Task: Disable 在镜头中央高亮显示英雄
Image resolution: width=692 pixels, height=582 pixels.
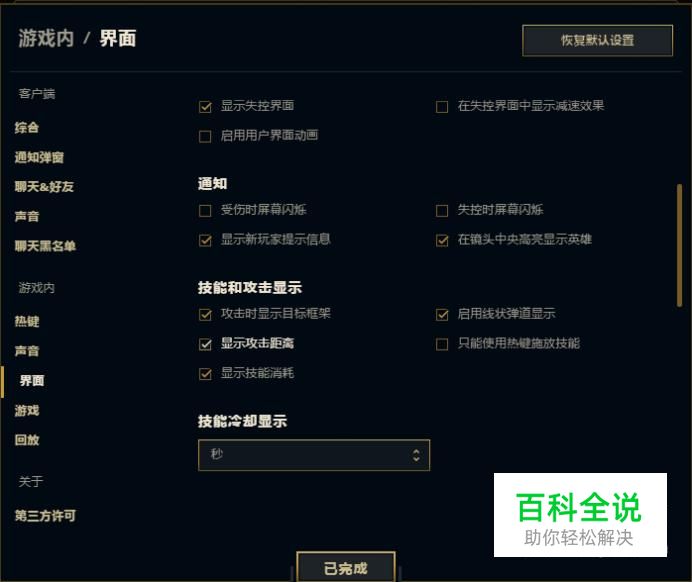Action: tap(442, 240)
